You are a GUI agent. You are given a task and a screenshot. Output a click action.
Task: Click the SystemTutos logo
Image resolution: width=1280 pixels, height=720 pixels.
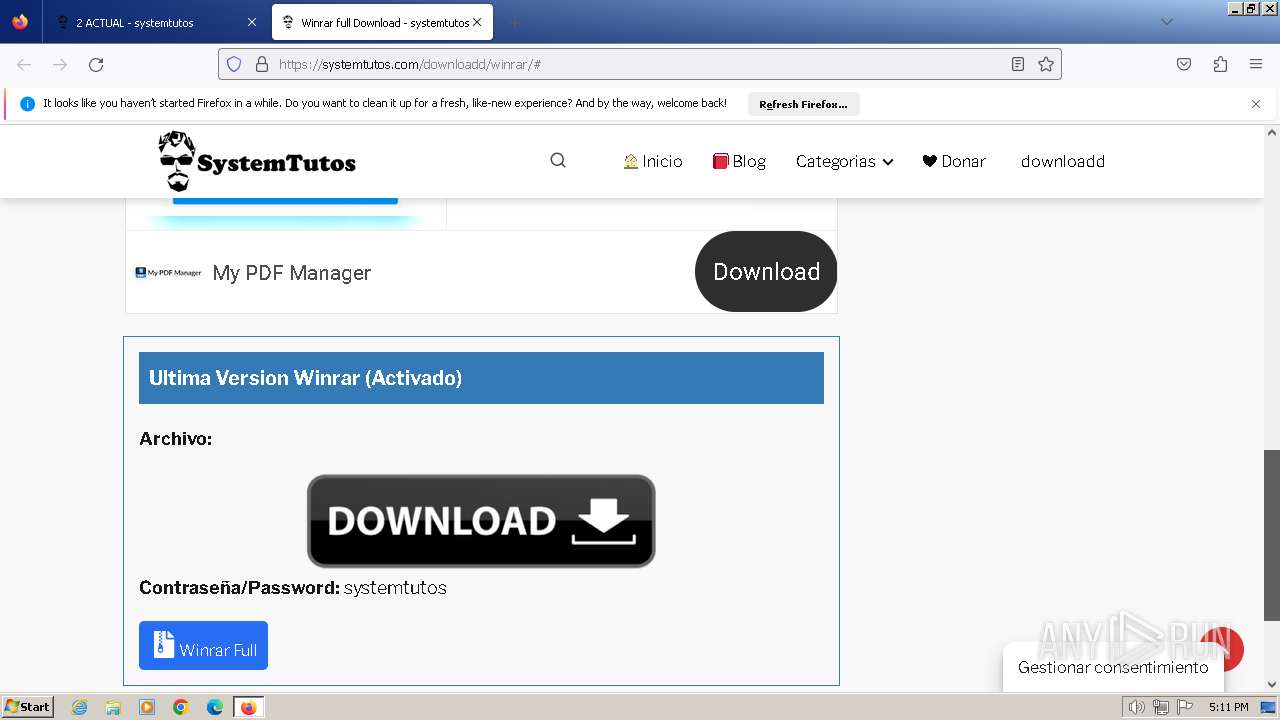257,161
